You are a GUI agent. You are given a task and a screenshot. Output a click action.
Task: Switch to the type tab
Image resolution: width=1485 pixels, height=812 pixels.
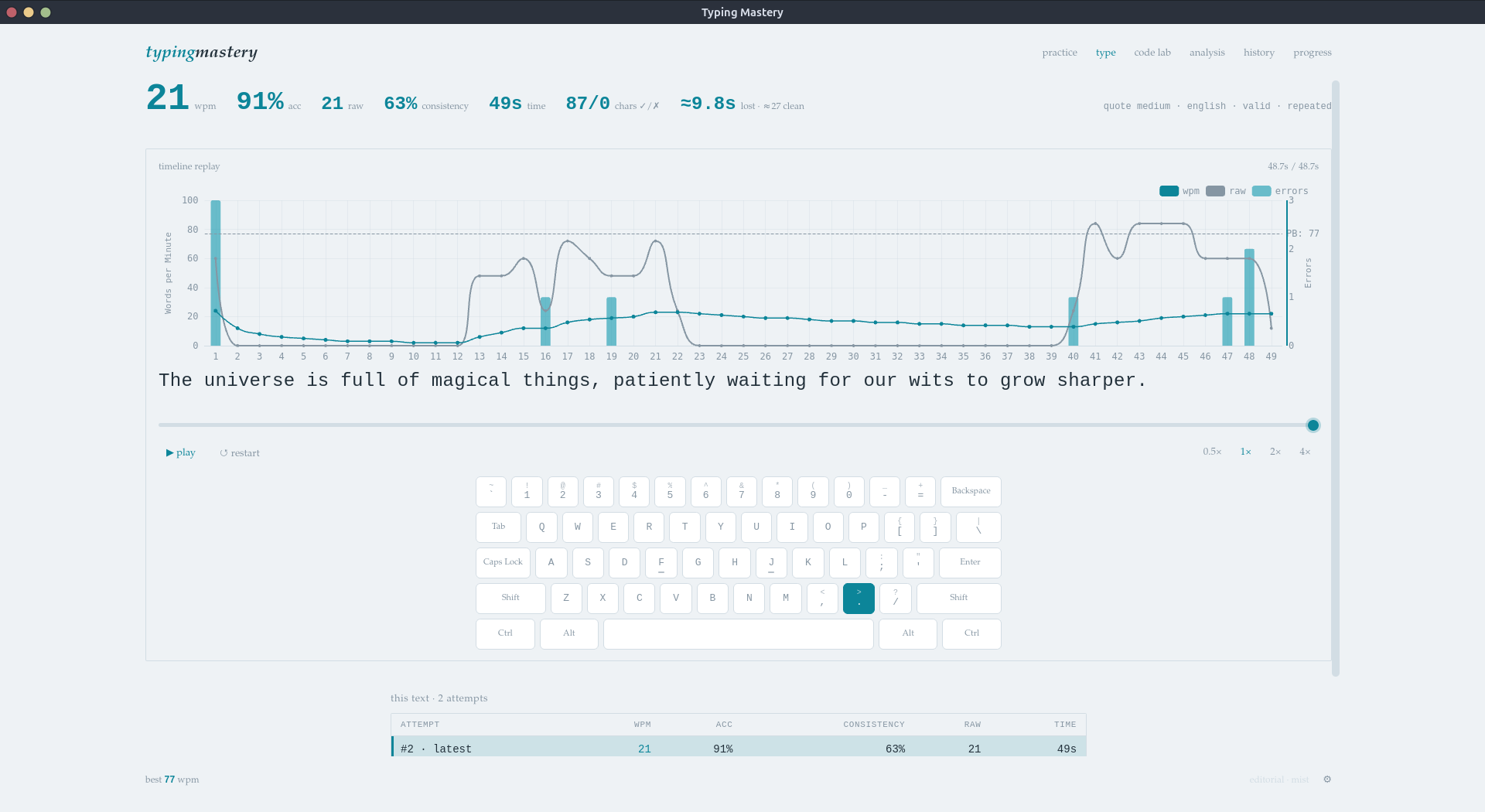(x=1105, y=53)
